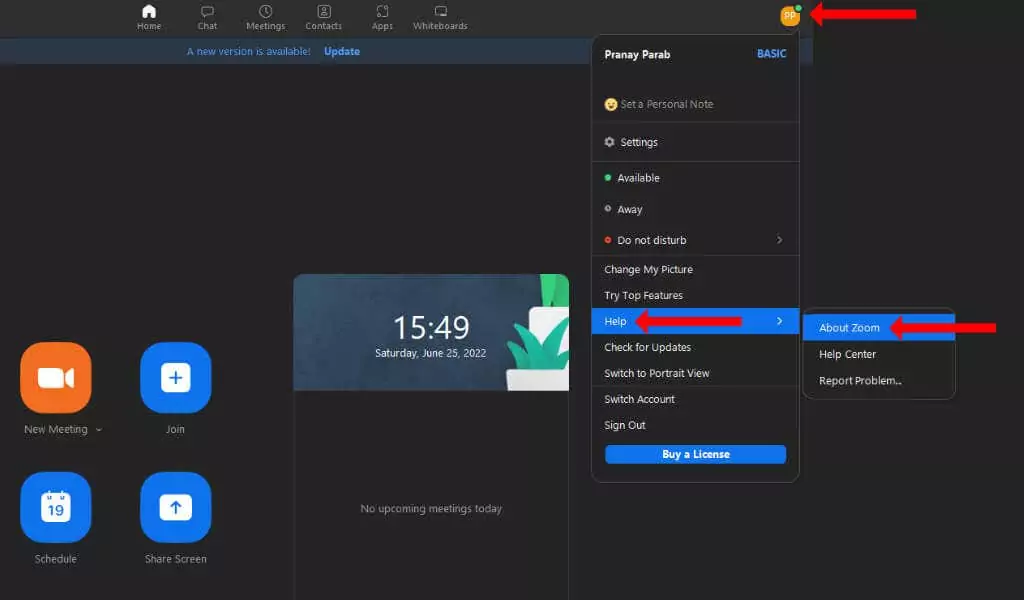The height and width of the screenshot is (600, 1024).
Task: Click the 15:49 clock display
Action: pos(431,327)
